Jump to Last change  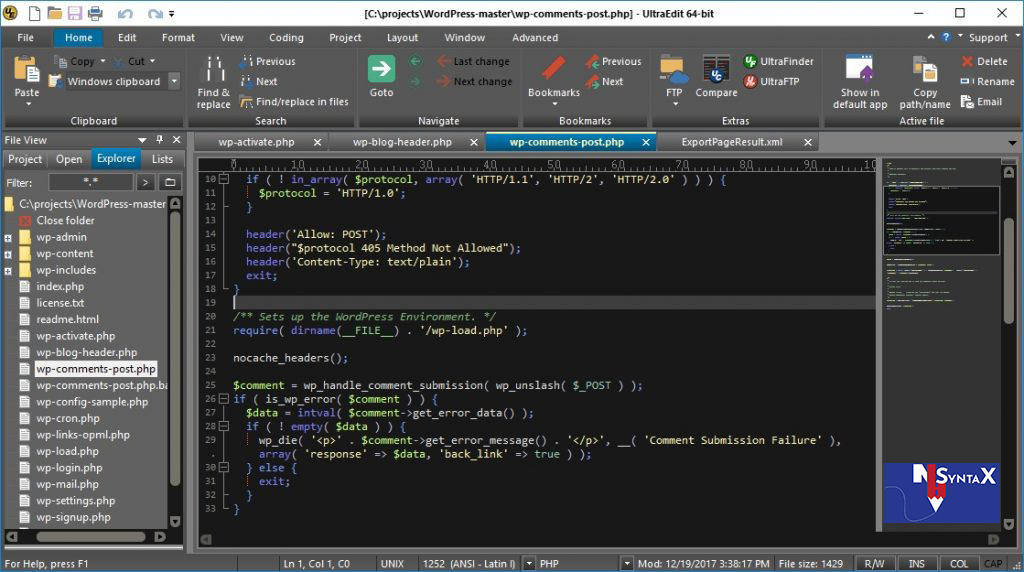474,61
